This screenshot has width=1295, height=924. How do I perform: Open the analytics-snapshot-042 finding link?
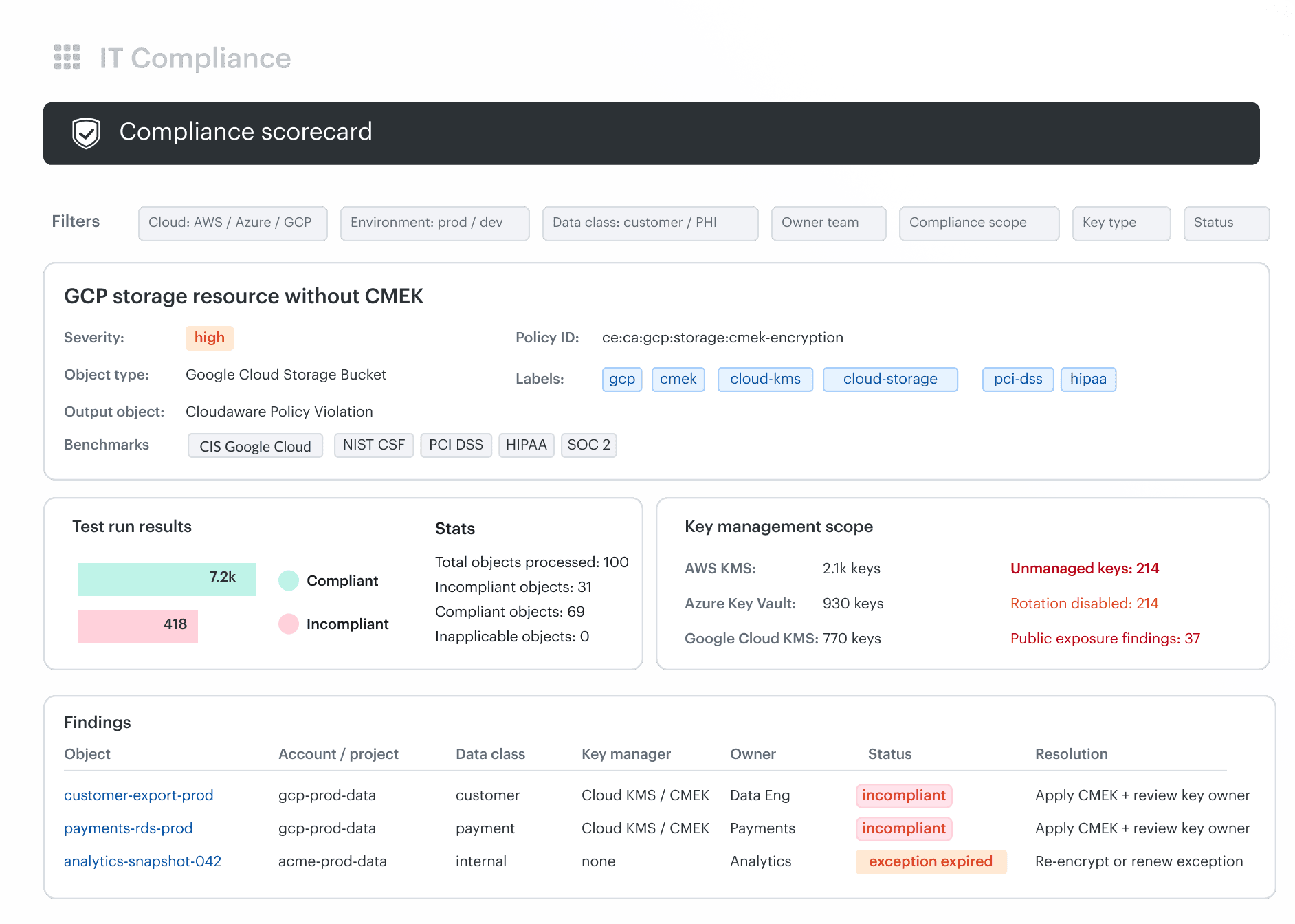pos(143,861)
